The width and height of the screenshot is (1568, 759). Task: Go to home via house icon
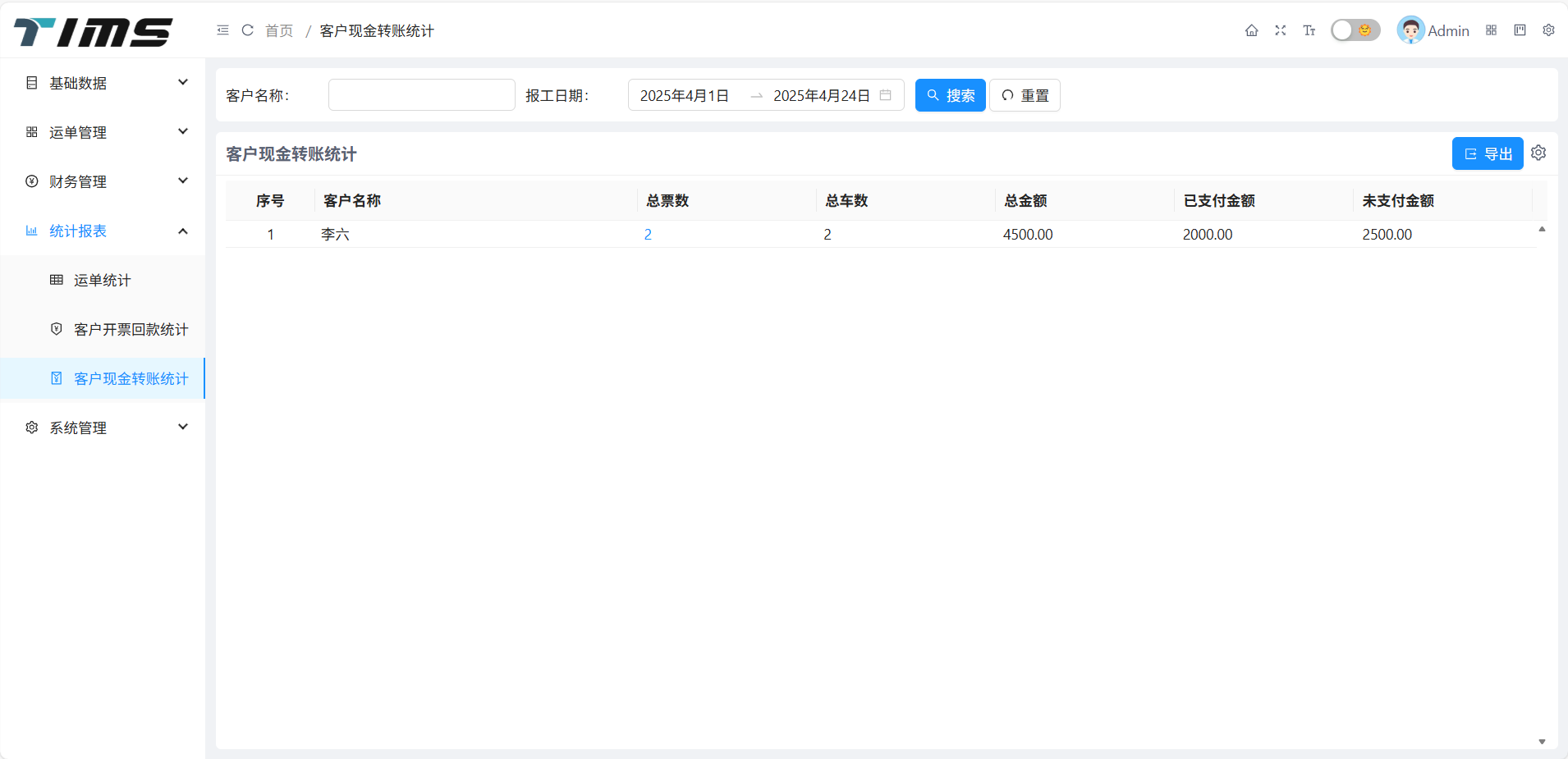1251,30
